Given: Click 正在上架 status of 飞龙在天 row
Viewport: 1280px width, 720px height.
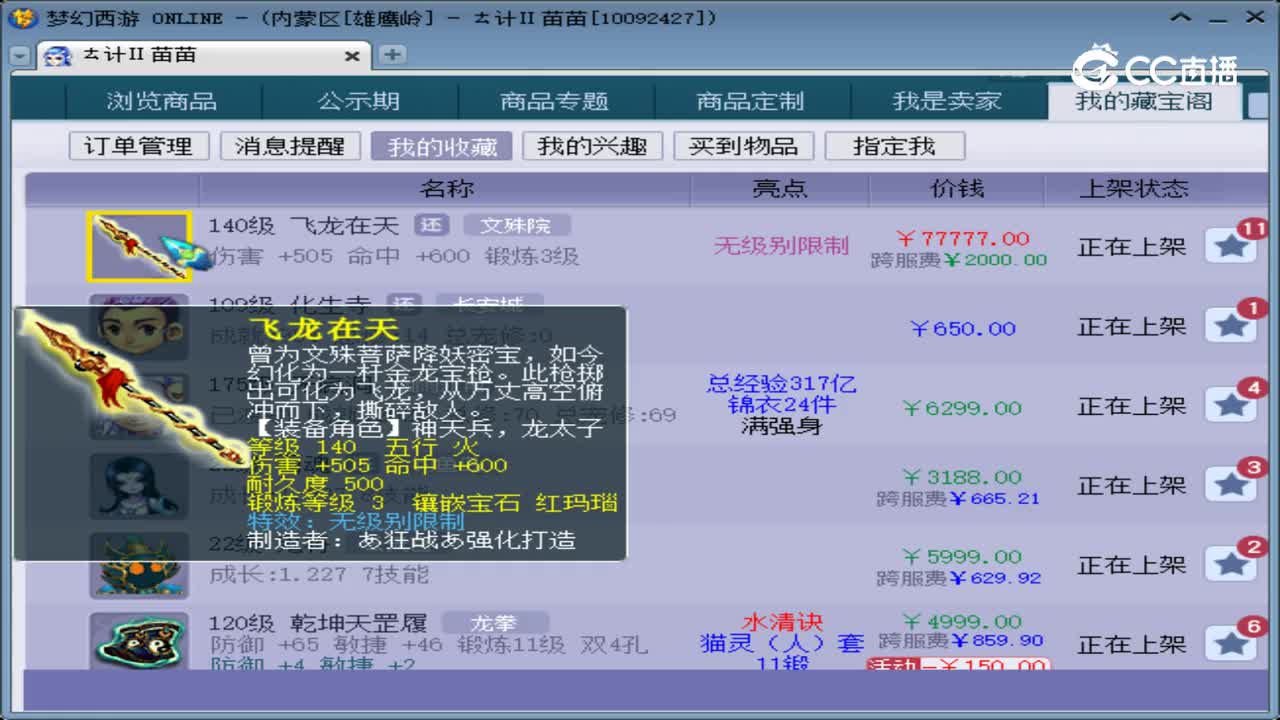Looking at the screenshot, I should (1132, 247).
